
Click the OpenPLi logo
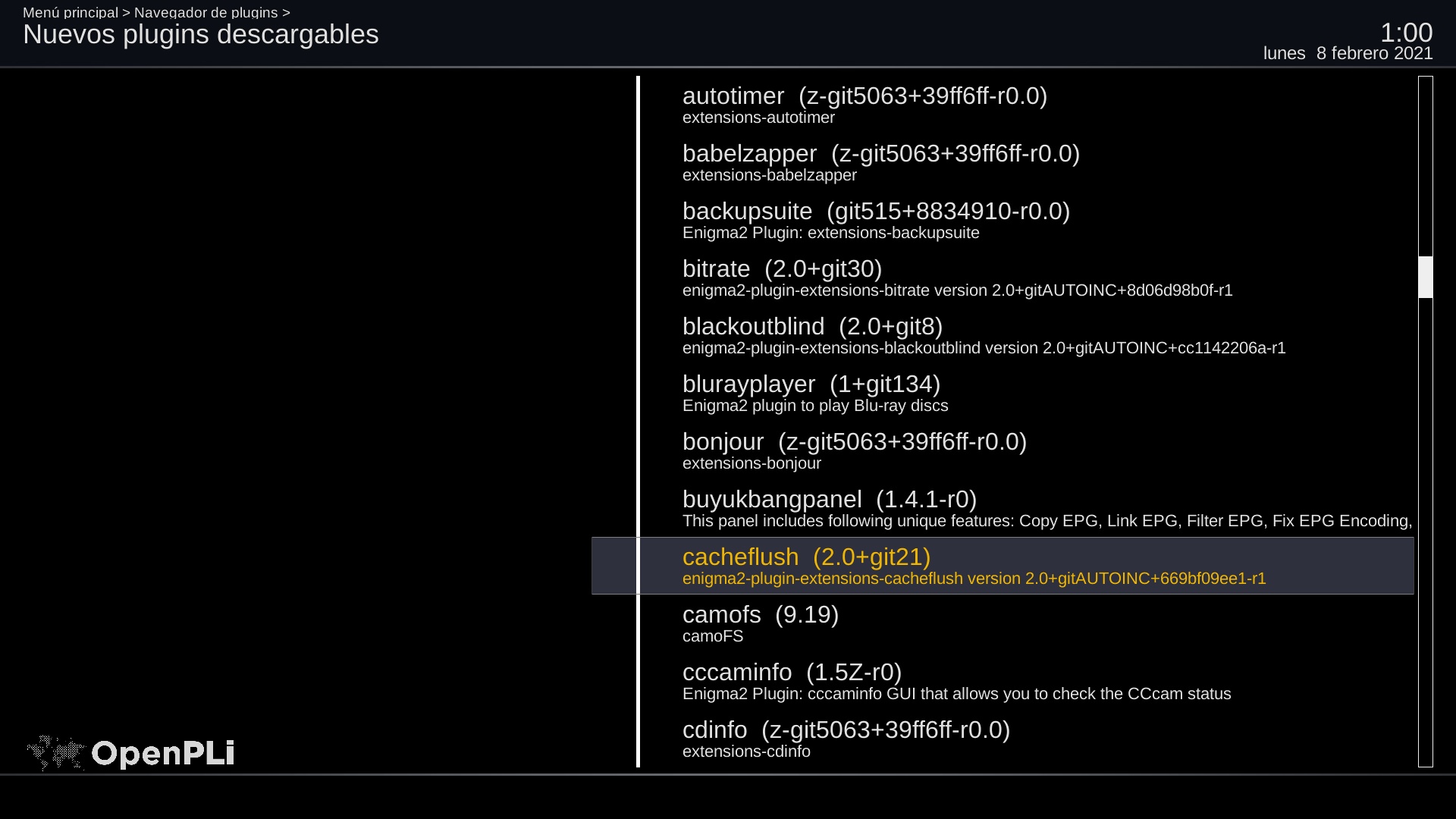click(130, 753)
